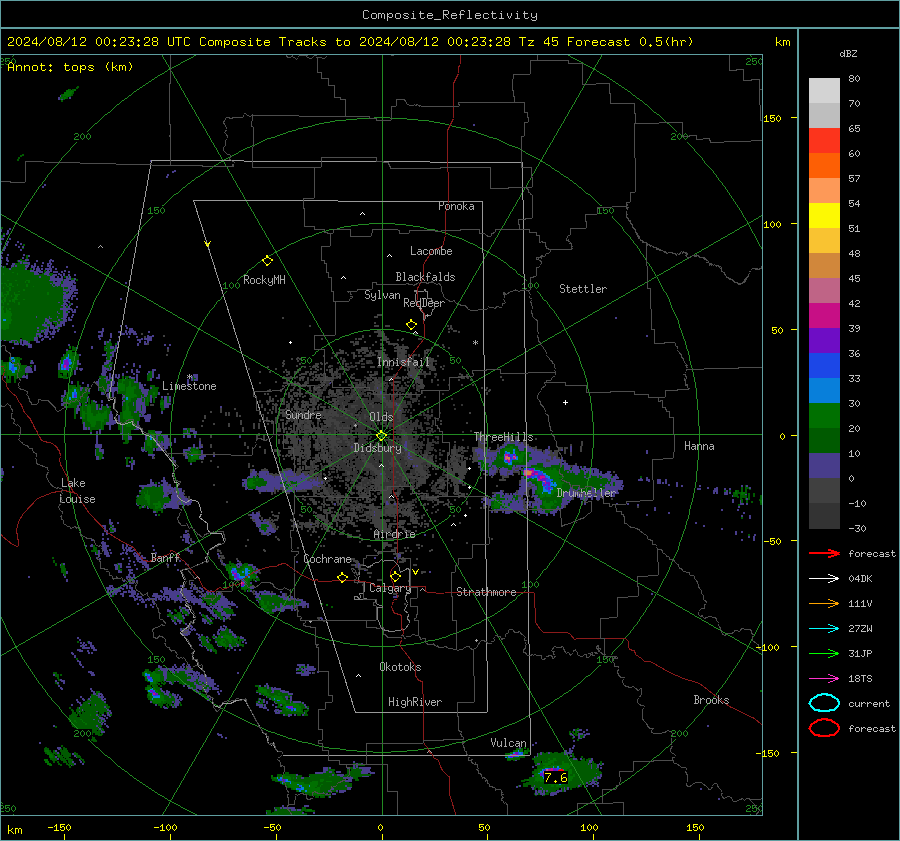Select the white 04DK track arrow
The height and width of the screenshot is (841, 900).
click(x=824, y=579)
